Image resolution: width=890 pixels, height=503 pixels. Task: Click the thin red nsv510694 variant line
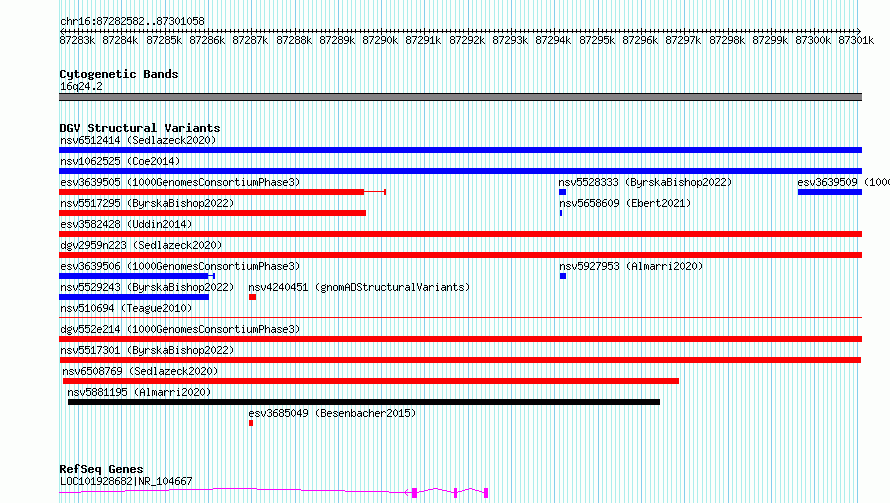click(x=460, y=317)
